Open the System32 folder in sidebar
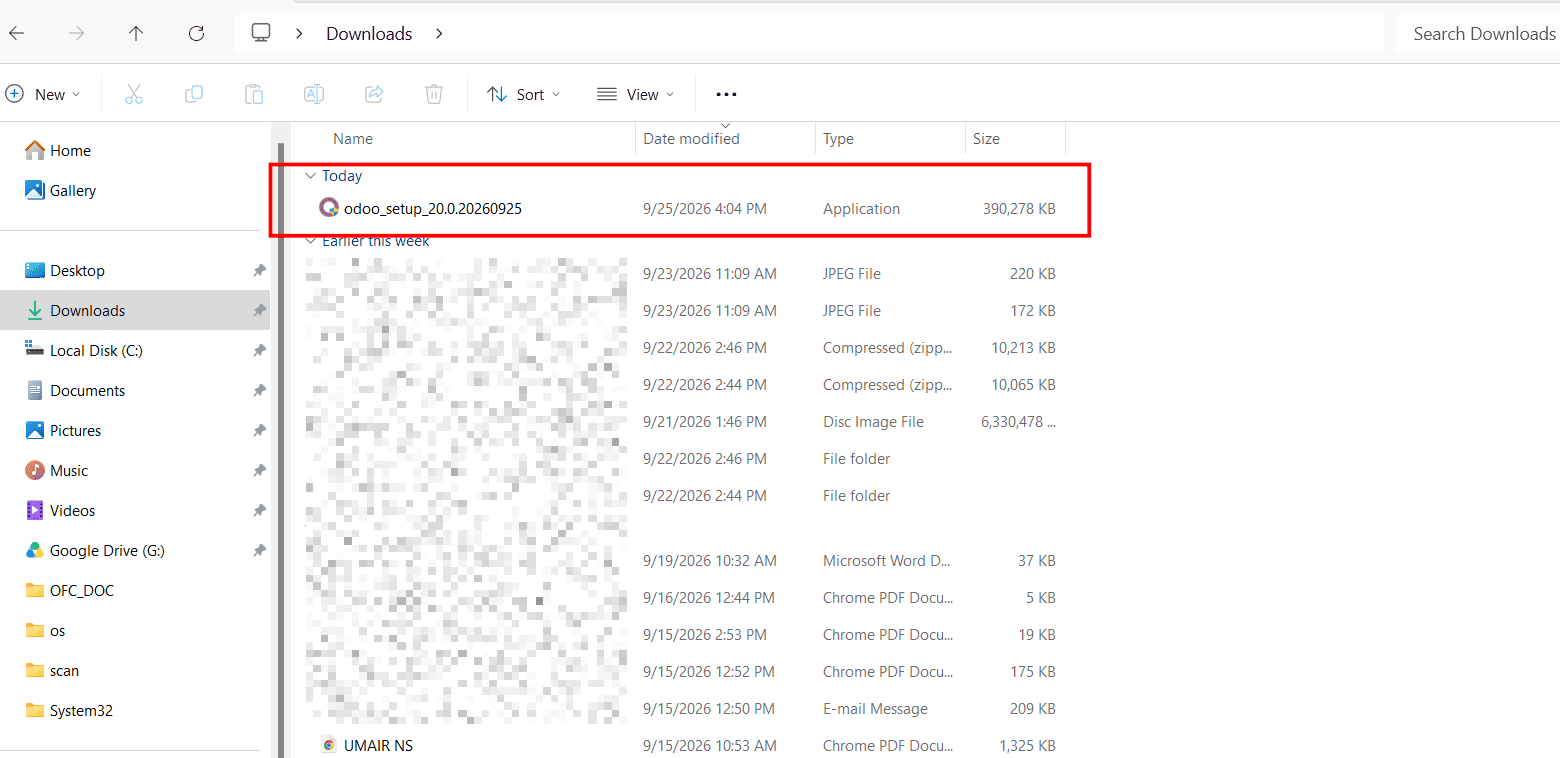Image resolution: width=1560 pixels, height=758 pixels. point(69,710)
